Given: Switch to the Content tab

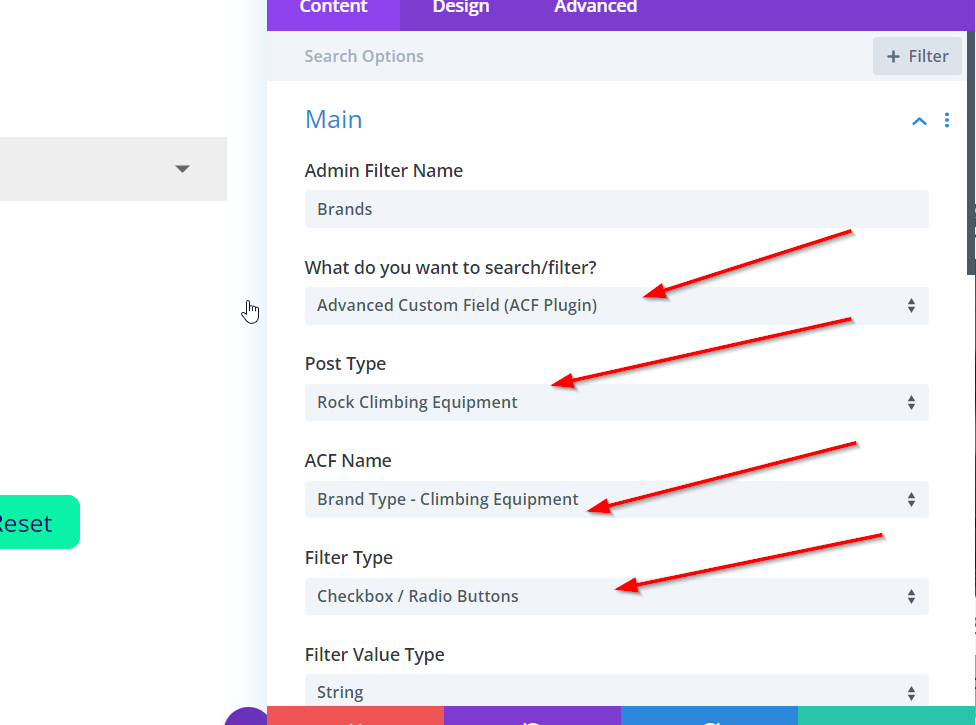Looking at the screenshot, I should pos(333,8).
